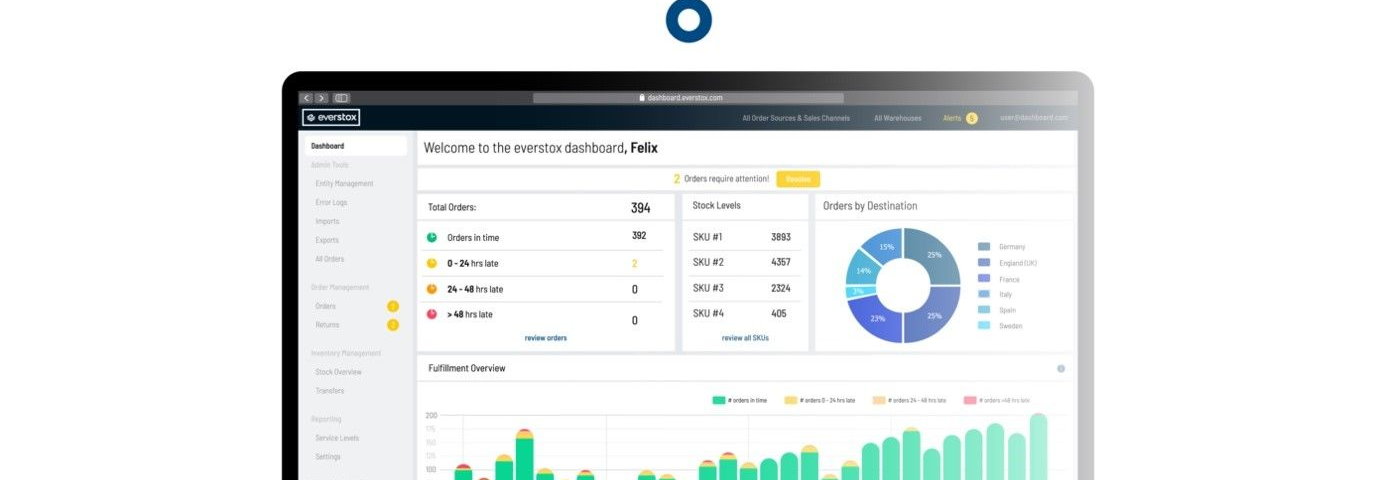This screenshot has height=480, width=1378.
Task: Click the SKU #1 value 3893
Action: click(x=781, y=237)
